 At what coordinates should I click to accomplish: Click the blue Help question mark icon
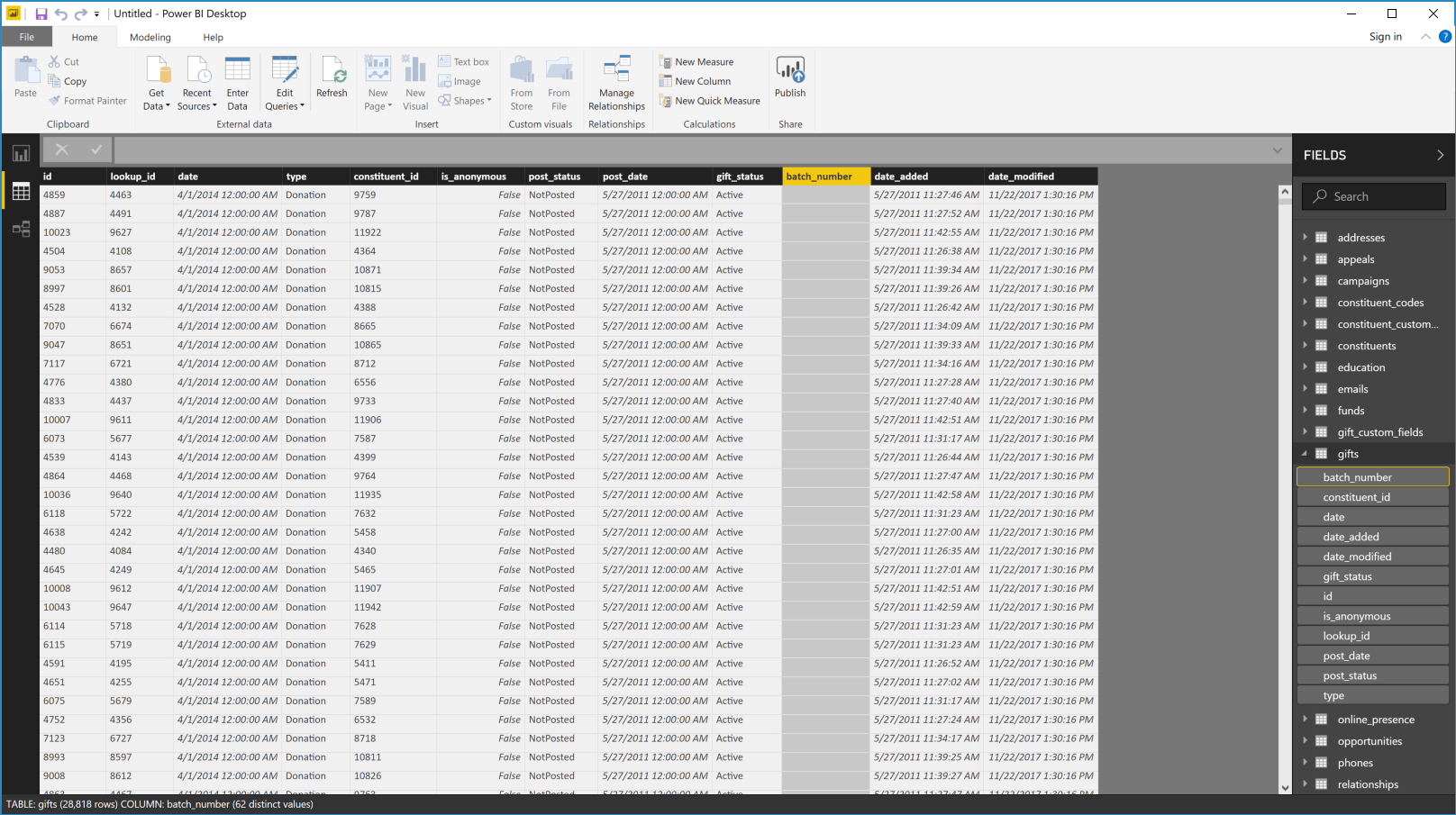(x=1445, y=37)
